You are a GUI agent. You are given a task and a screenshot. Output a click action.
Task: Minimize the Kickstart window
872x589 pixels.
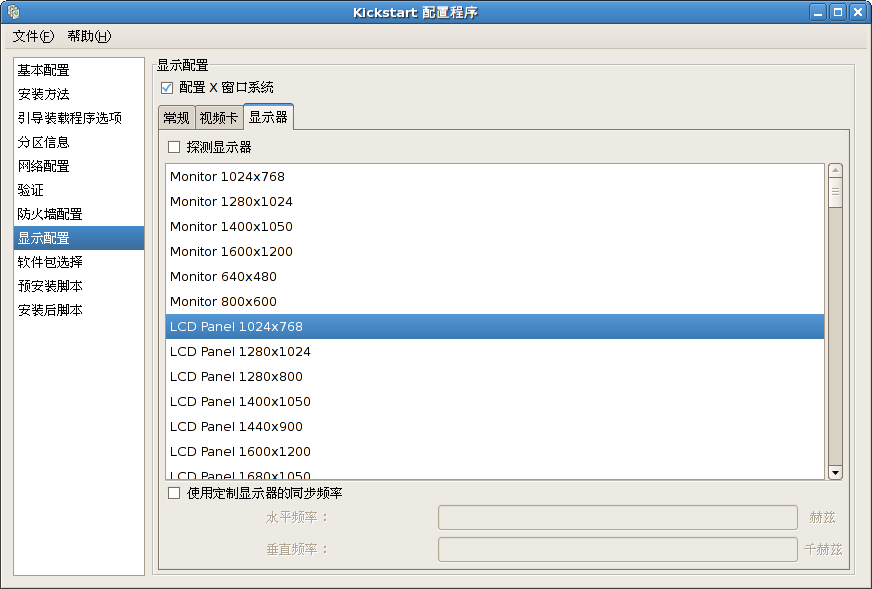click(818, 12)
